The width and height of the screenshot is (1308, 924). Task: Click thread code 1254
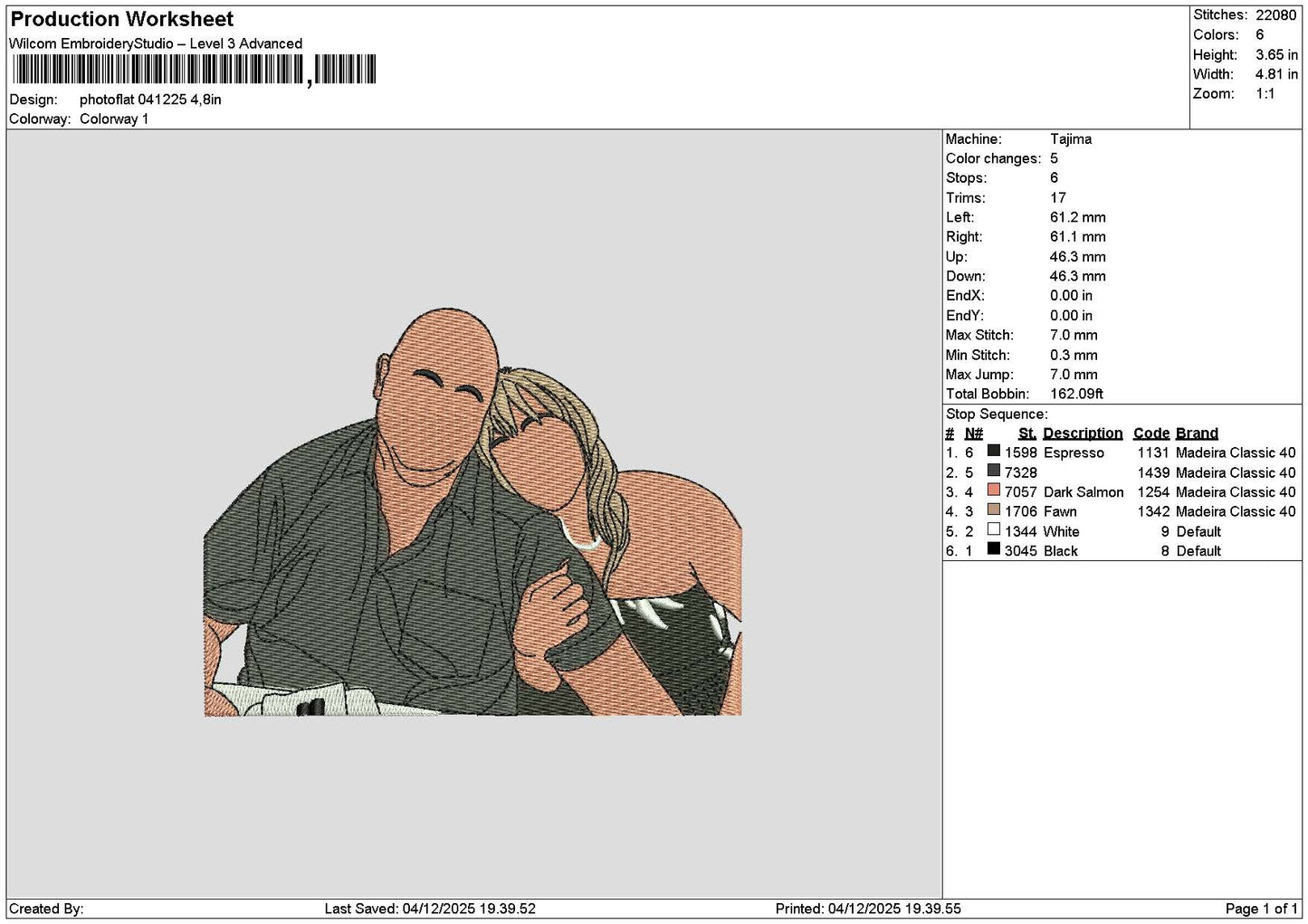pos(1153,492)
